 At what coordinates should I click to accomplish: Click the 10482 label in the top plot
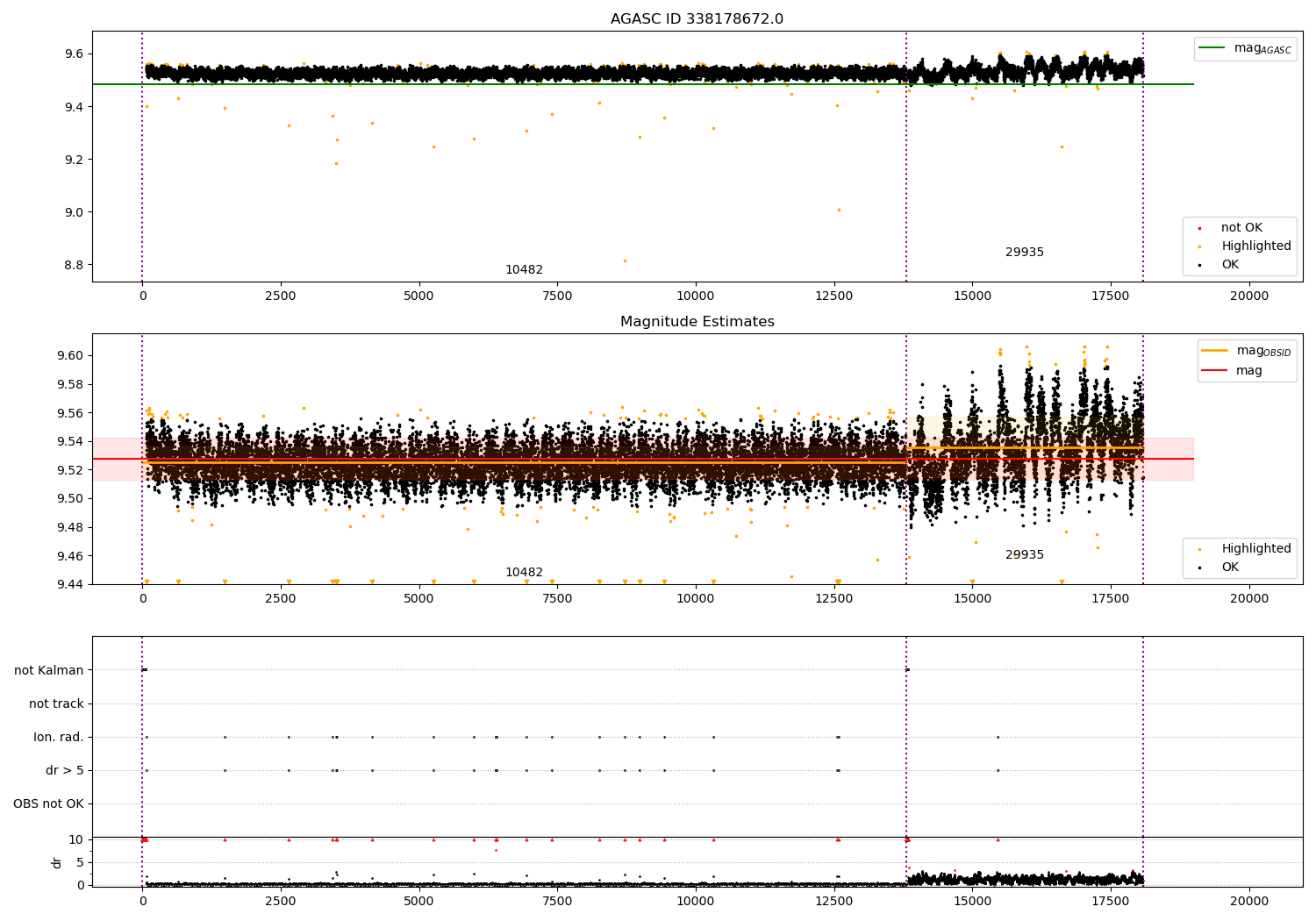click(x=524, y=270)
